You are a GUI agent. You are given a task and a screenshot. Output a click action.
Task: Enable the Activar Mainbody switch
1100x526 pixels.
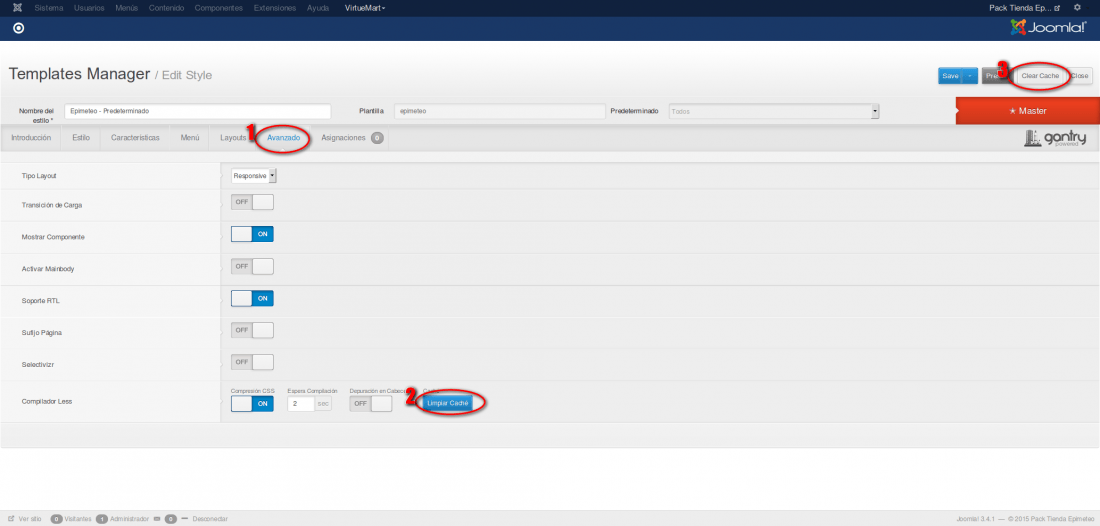coord(252,267)
